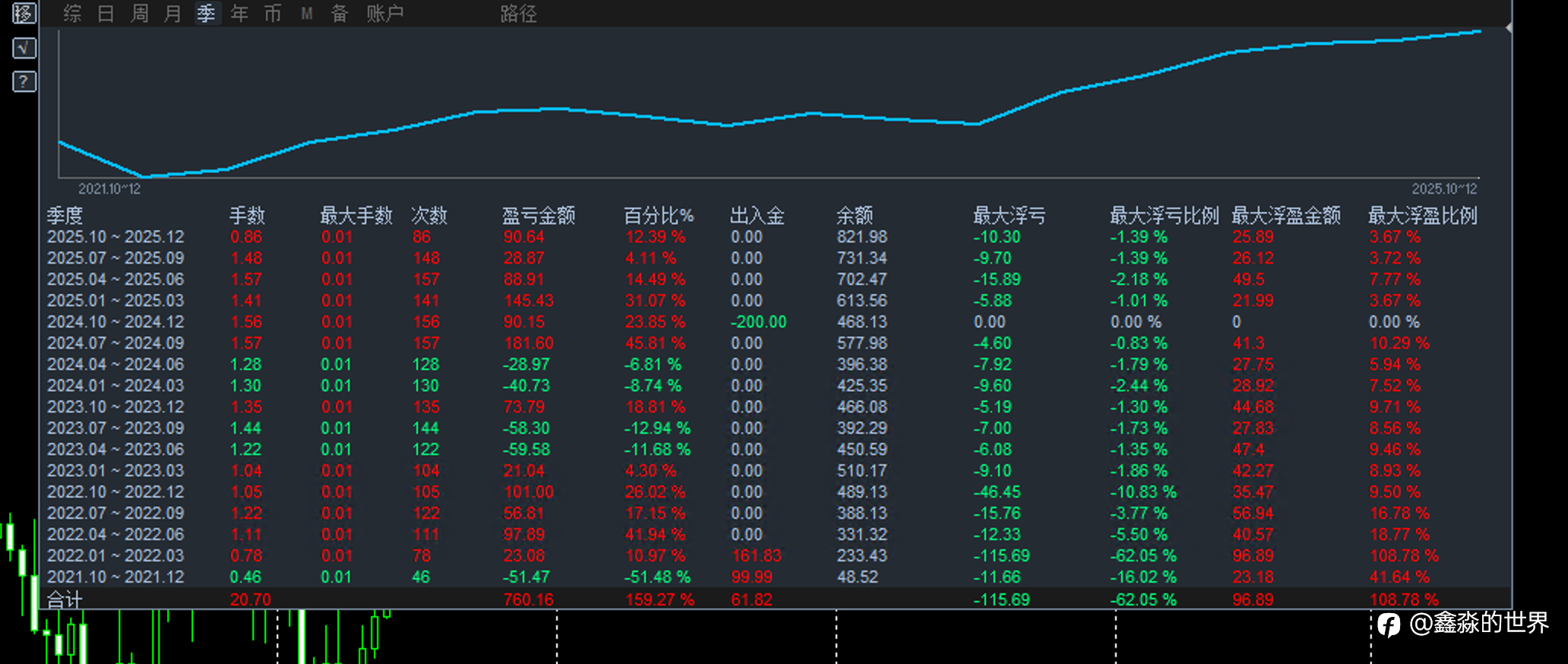Click the 181.60 profit amount
The width and height of the screenshot is (1568, 664).
pos(529,343)
